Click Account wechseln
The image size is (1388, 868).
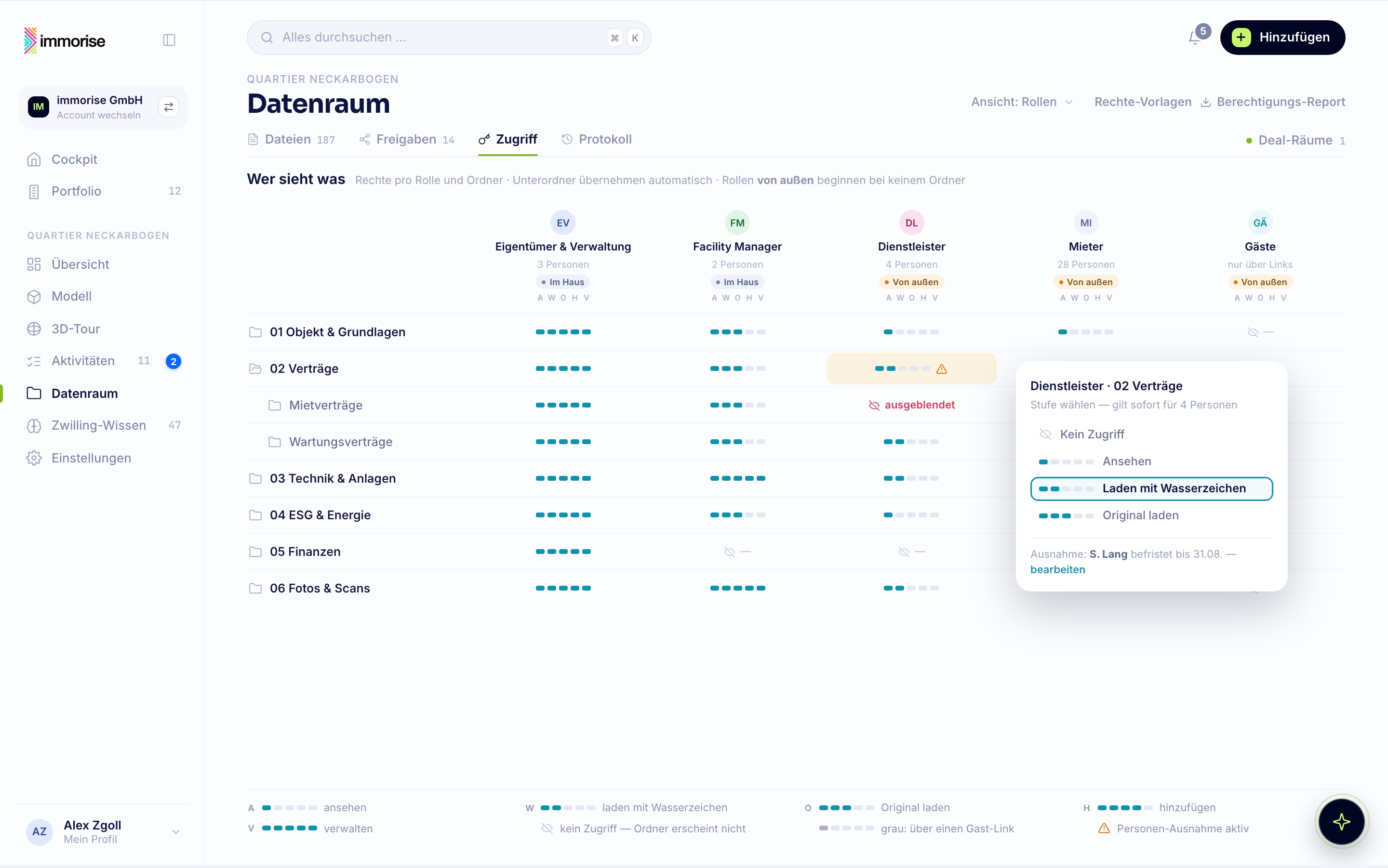98,116
